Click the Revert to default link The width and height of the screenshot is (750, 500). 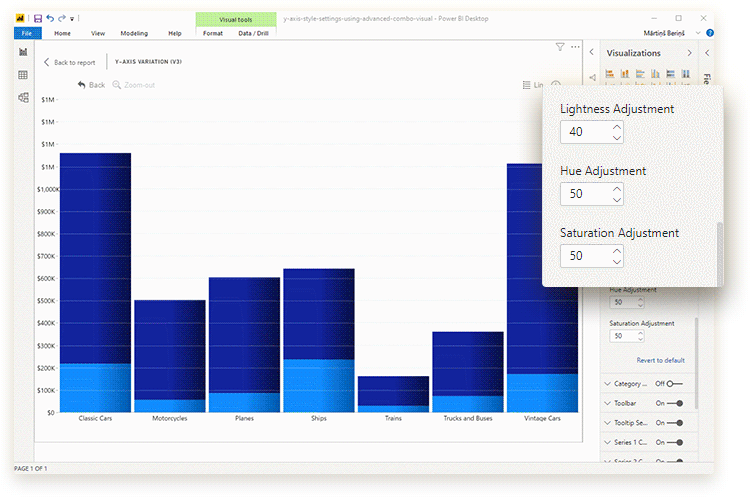[660, 360]
